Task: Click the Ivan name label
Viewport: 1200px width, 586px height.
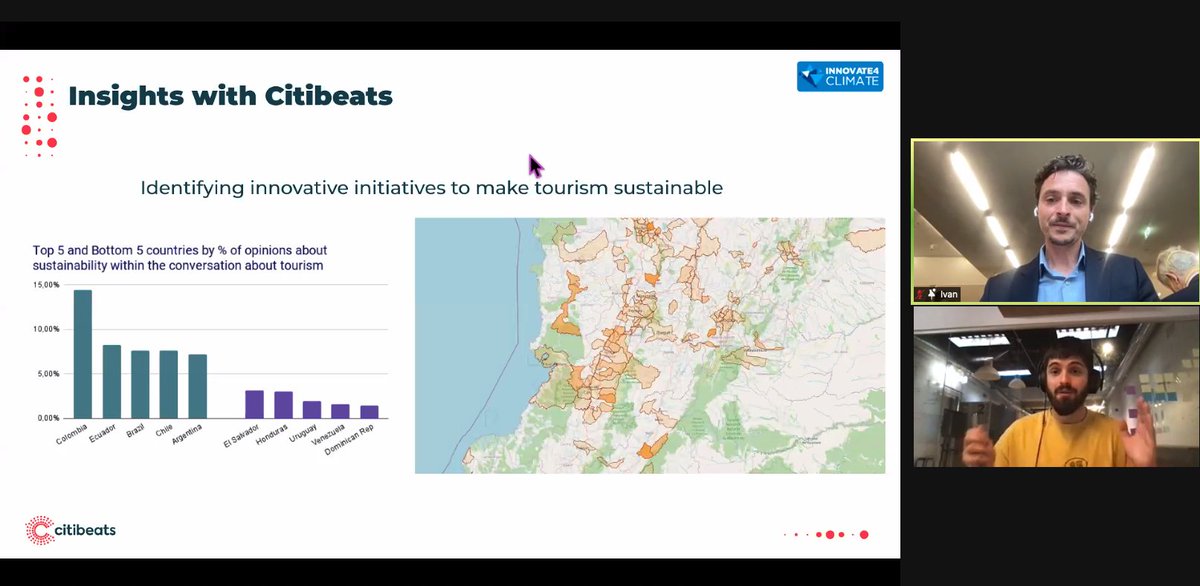Action: [x=948, y=294]
